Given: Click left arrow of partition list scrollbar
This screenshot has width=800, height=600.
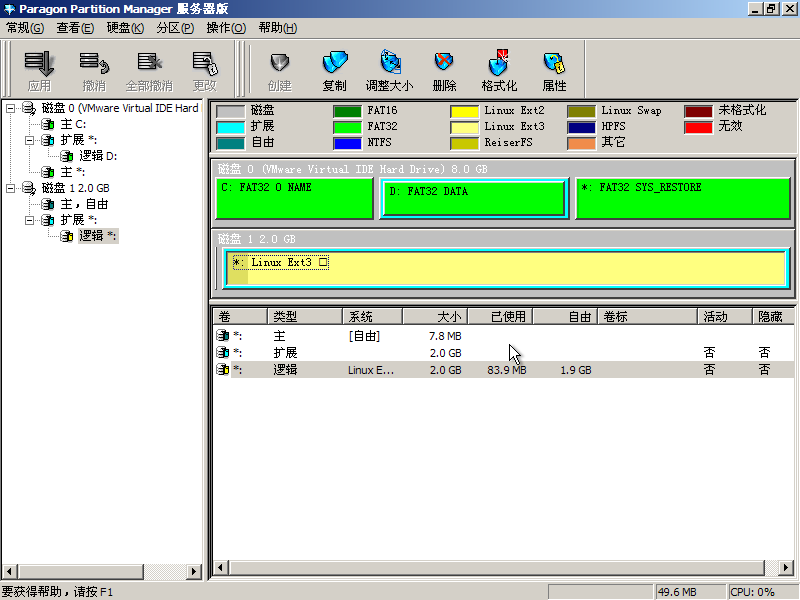Looking at the screenshot, I should tap(220, 567).
